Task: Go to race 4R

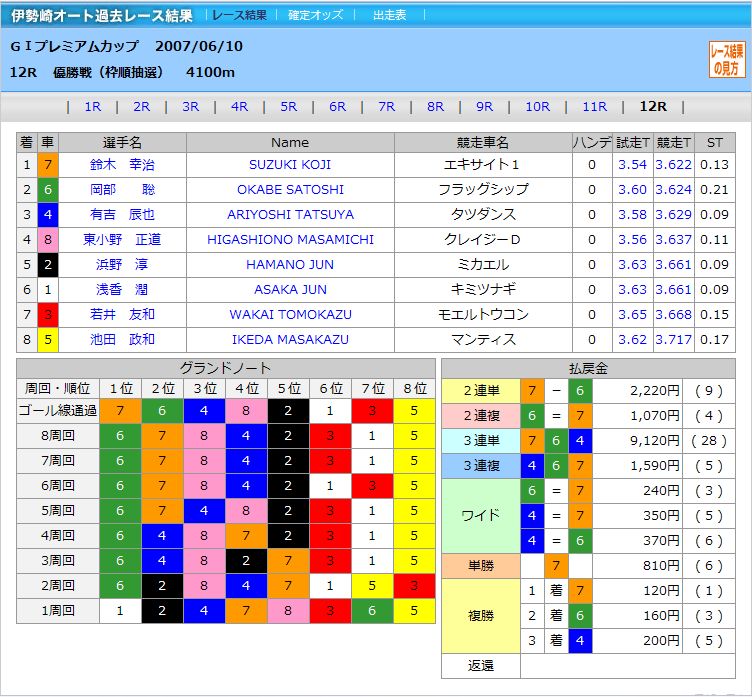Action: [x=239, y=106]
